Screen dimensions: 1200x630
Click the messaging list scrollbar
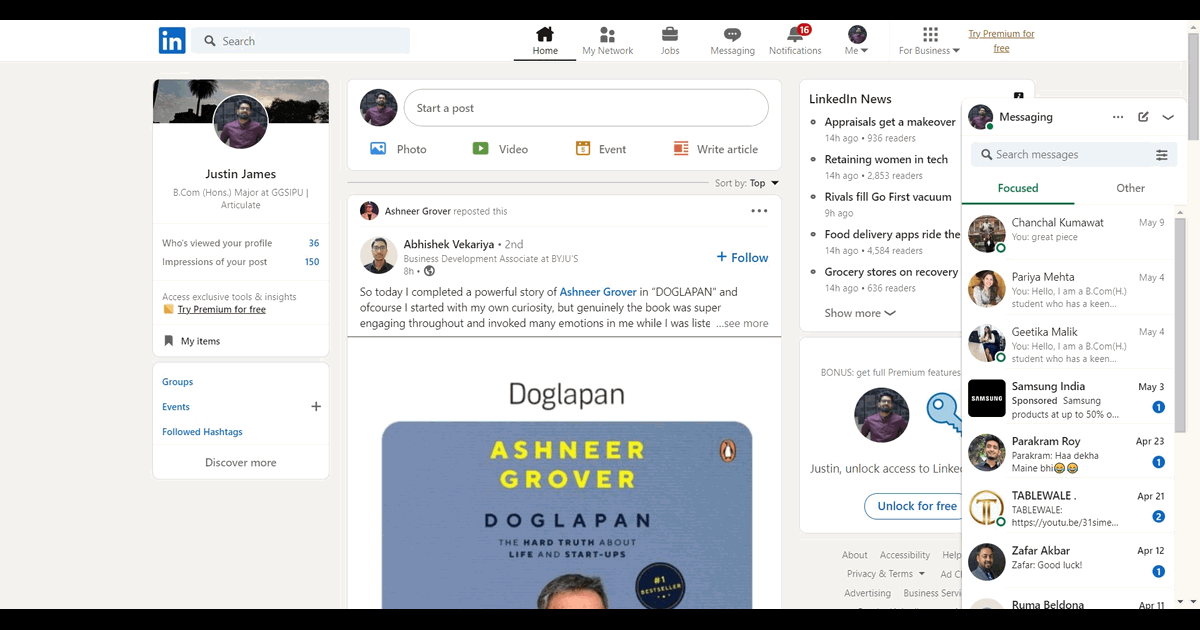click(x=1180, y=325)
